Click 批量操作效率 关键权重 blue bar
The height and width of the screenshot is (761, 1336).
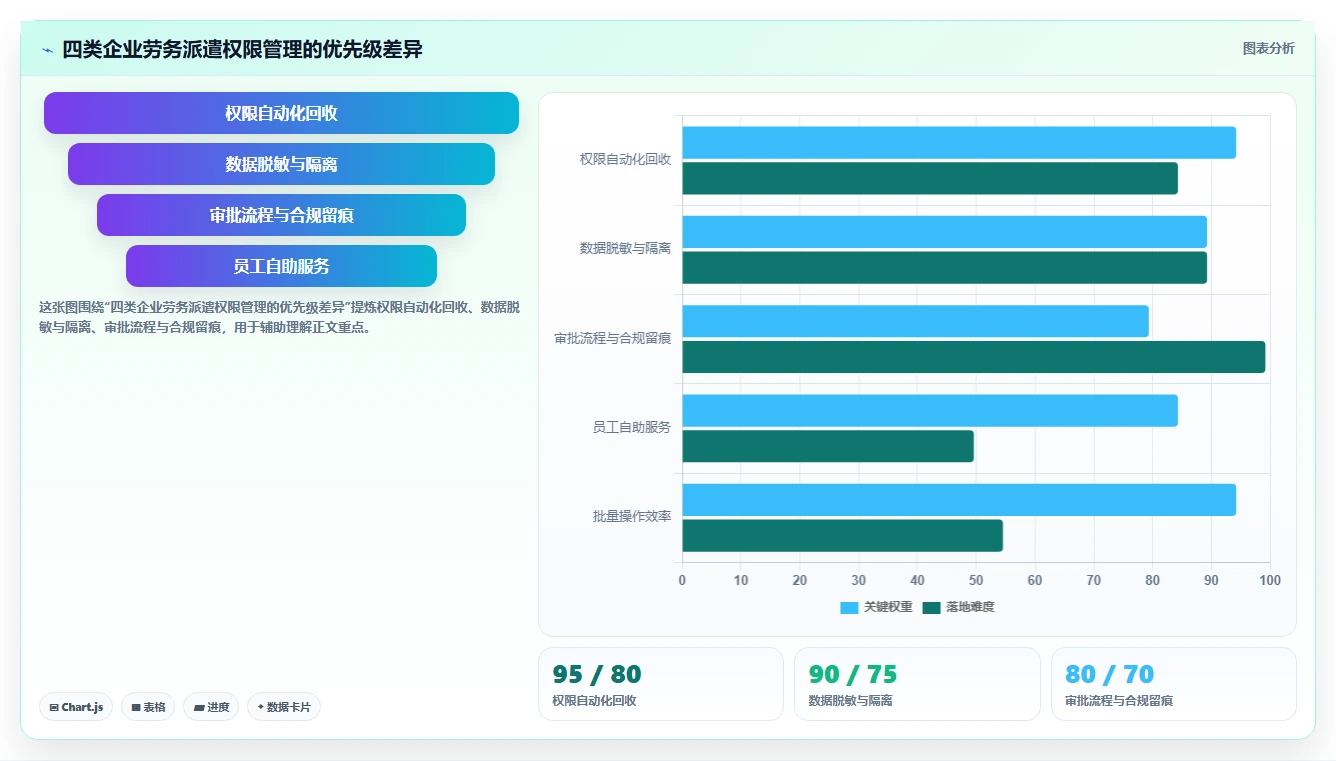[959, 500]
